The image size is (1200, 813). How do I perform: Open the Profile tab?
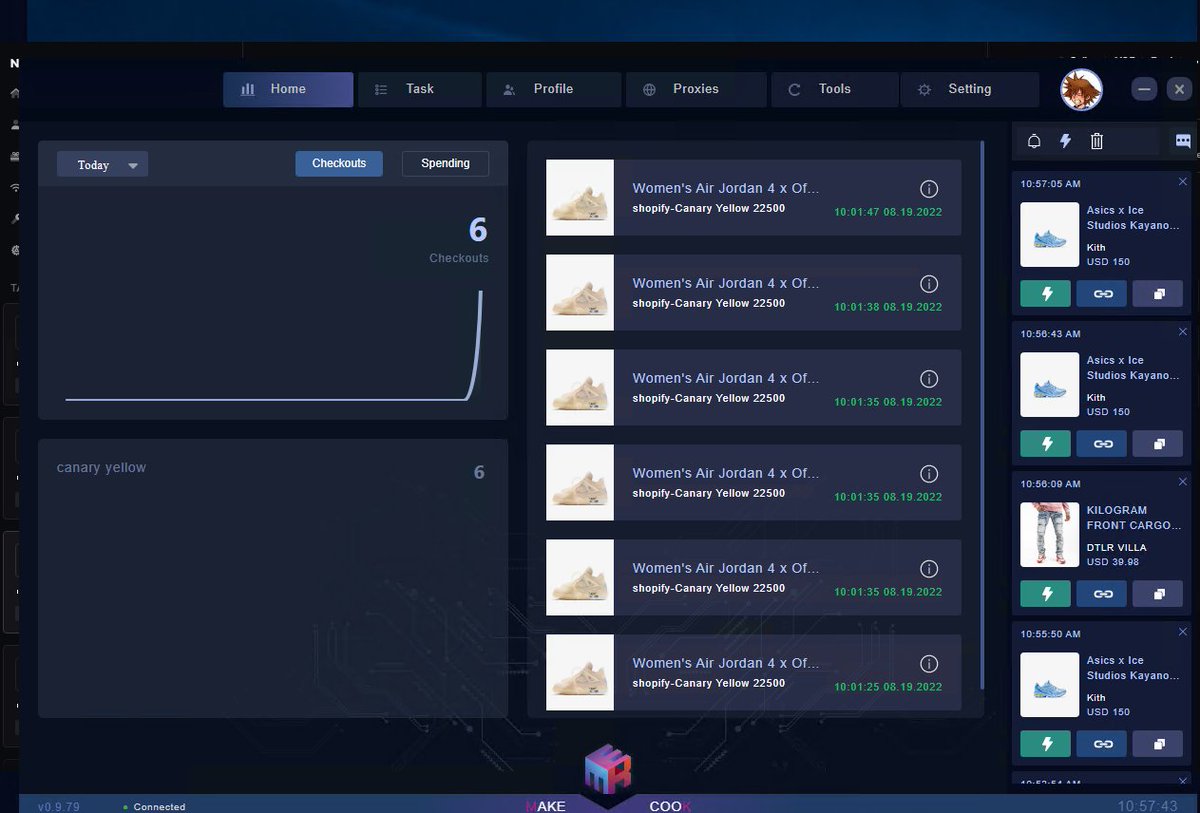pos(553,89)
